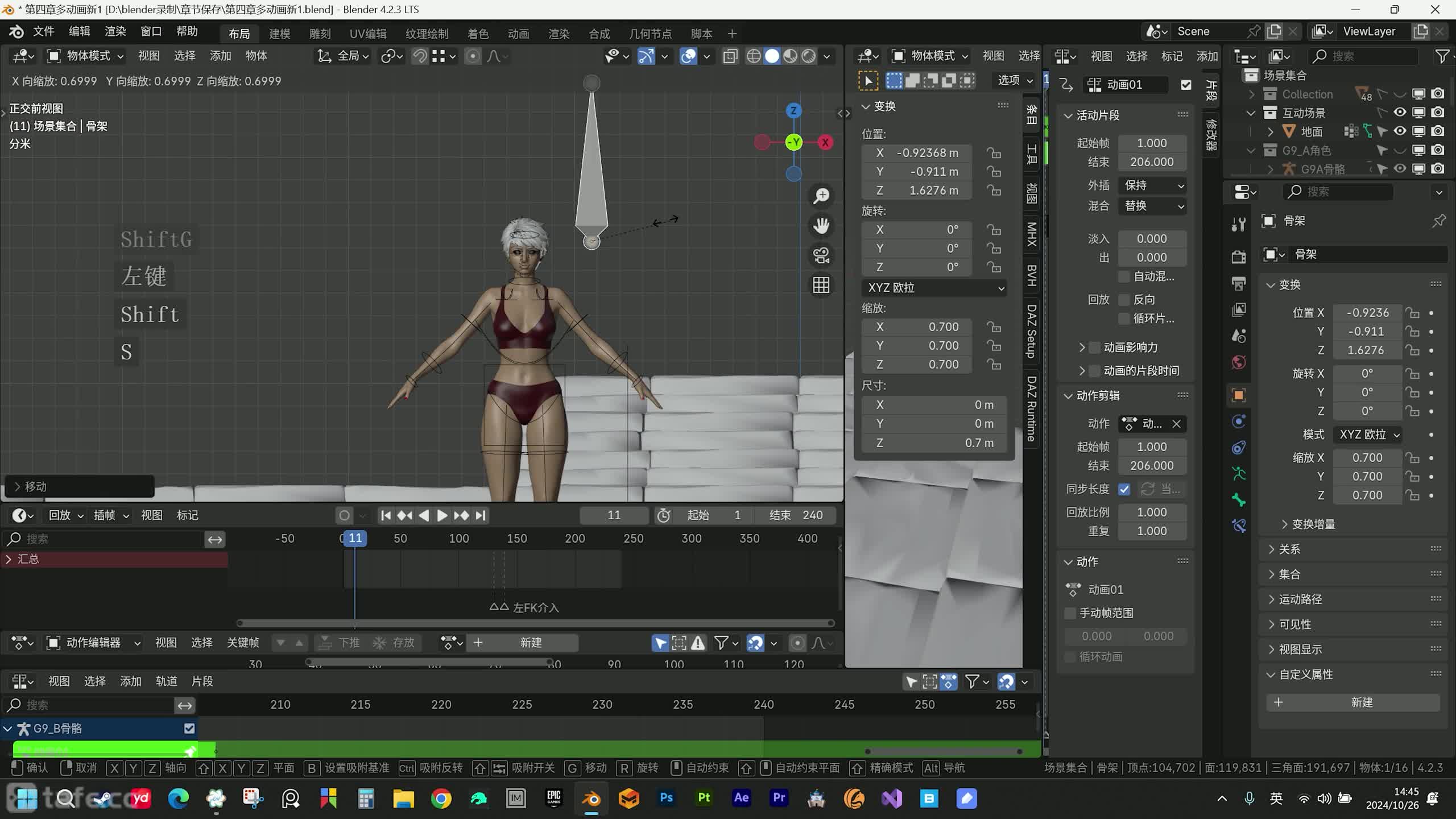Switch to the 动画 workspace tab

pos(519,34)
